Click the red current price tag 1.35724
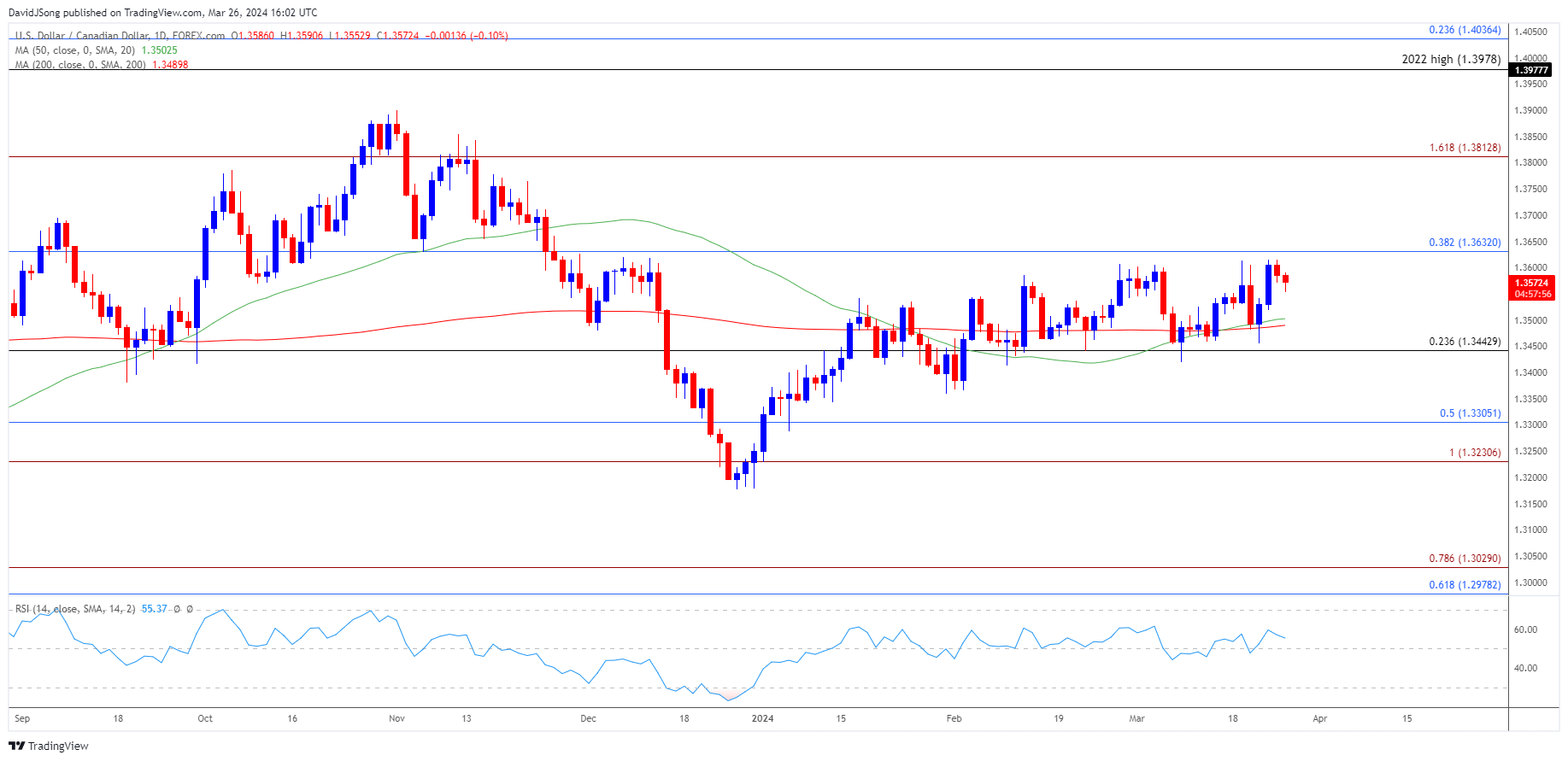This screenshot has width=1568, height=761. pyautogui.click(x=1531, y=283)
